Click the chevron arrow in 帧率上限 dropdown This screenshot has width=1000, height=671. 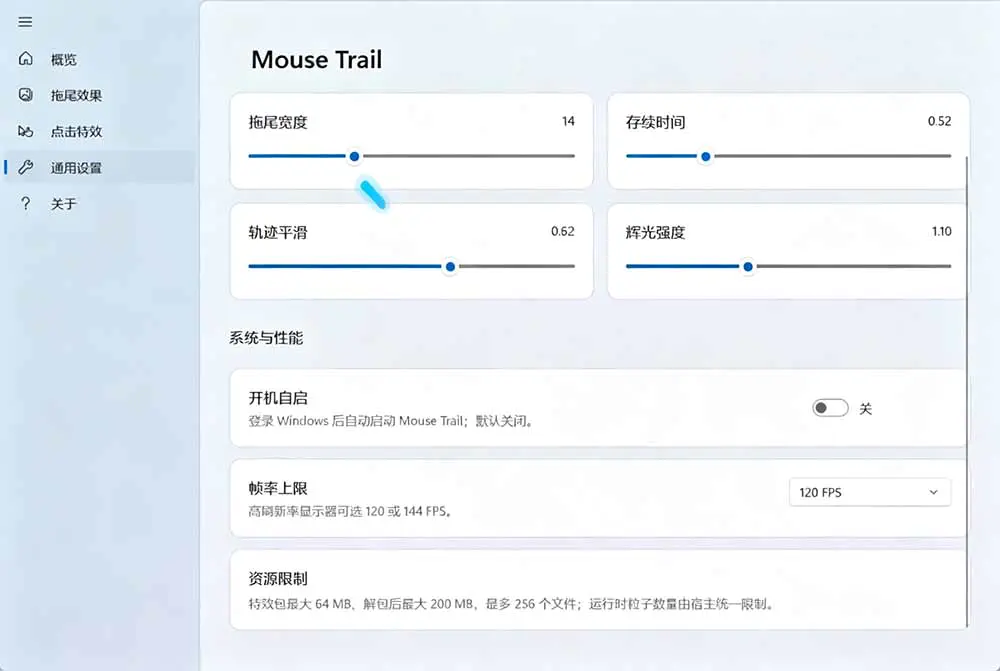point(934,492)
